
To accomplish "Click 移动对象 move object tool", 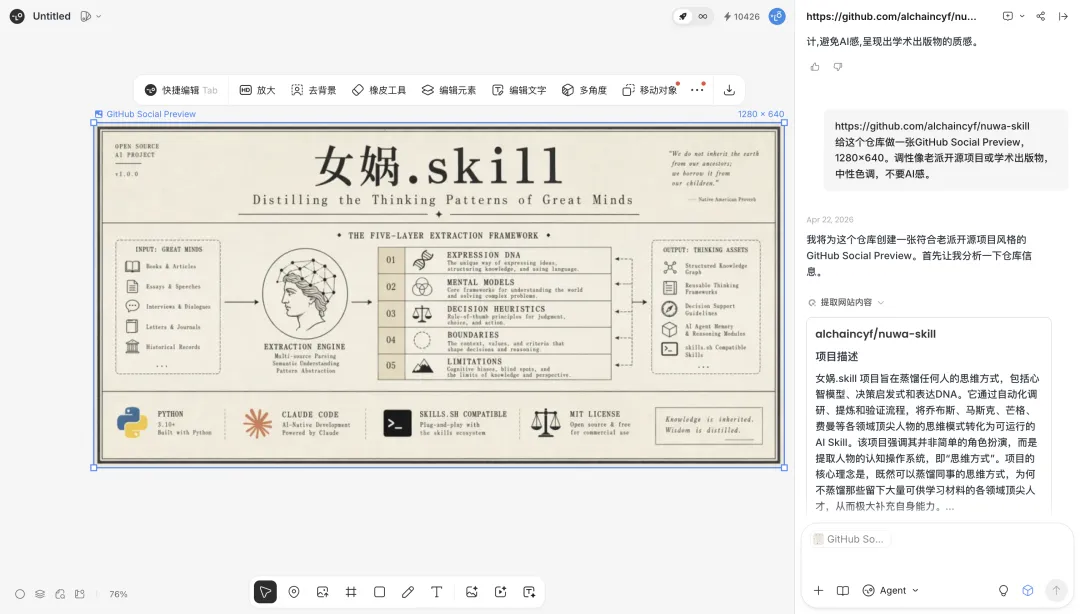I will 650,90.
